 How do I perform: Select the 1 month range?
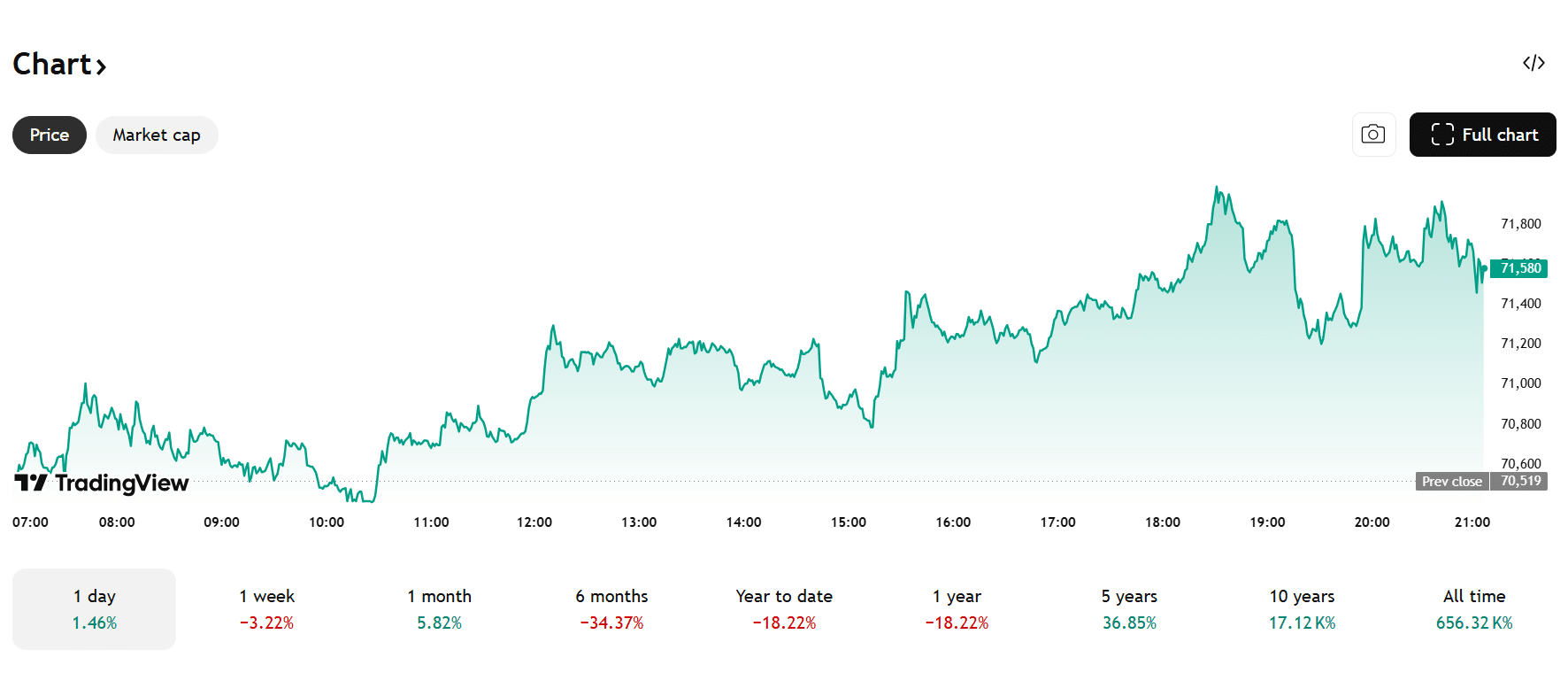pyautogui.click(x=439, y=609)
